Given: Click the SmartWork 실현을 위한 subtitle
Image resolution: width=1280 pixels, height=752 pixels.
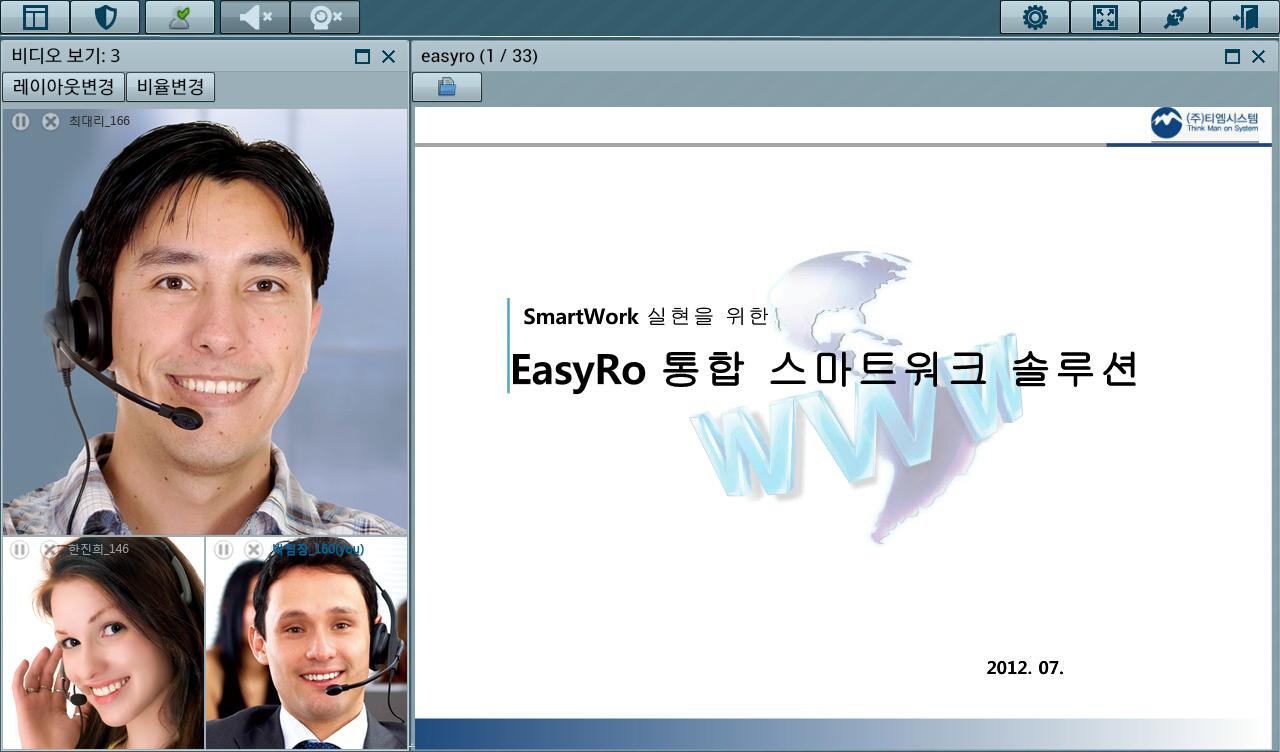Looking at the screenshot, I should [x=645, y=317].
